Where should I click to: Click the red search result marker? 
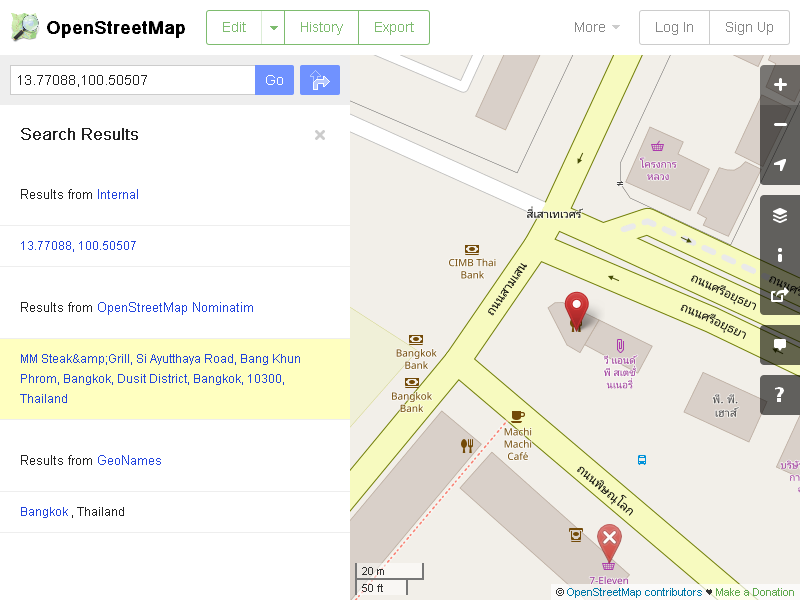(x=577, y=309)
